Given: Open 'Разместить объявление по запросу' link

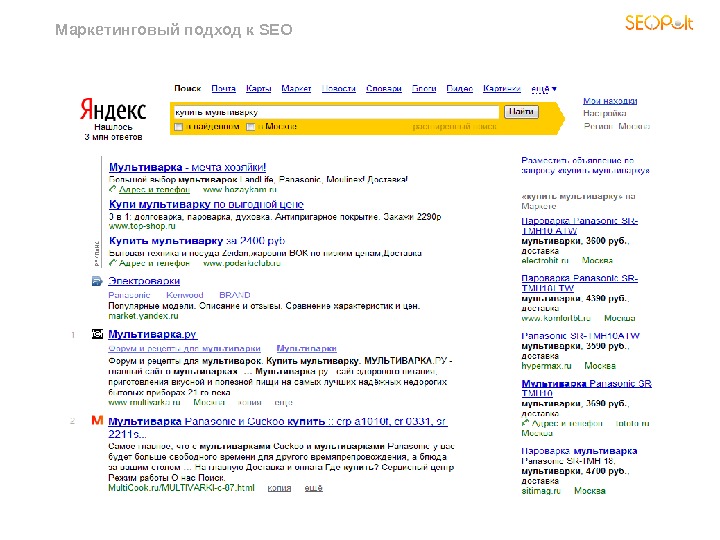Looking at the screenshot, I should (x=585, y=165).
